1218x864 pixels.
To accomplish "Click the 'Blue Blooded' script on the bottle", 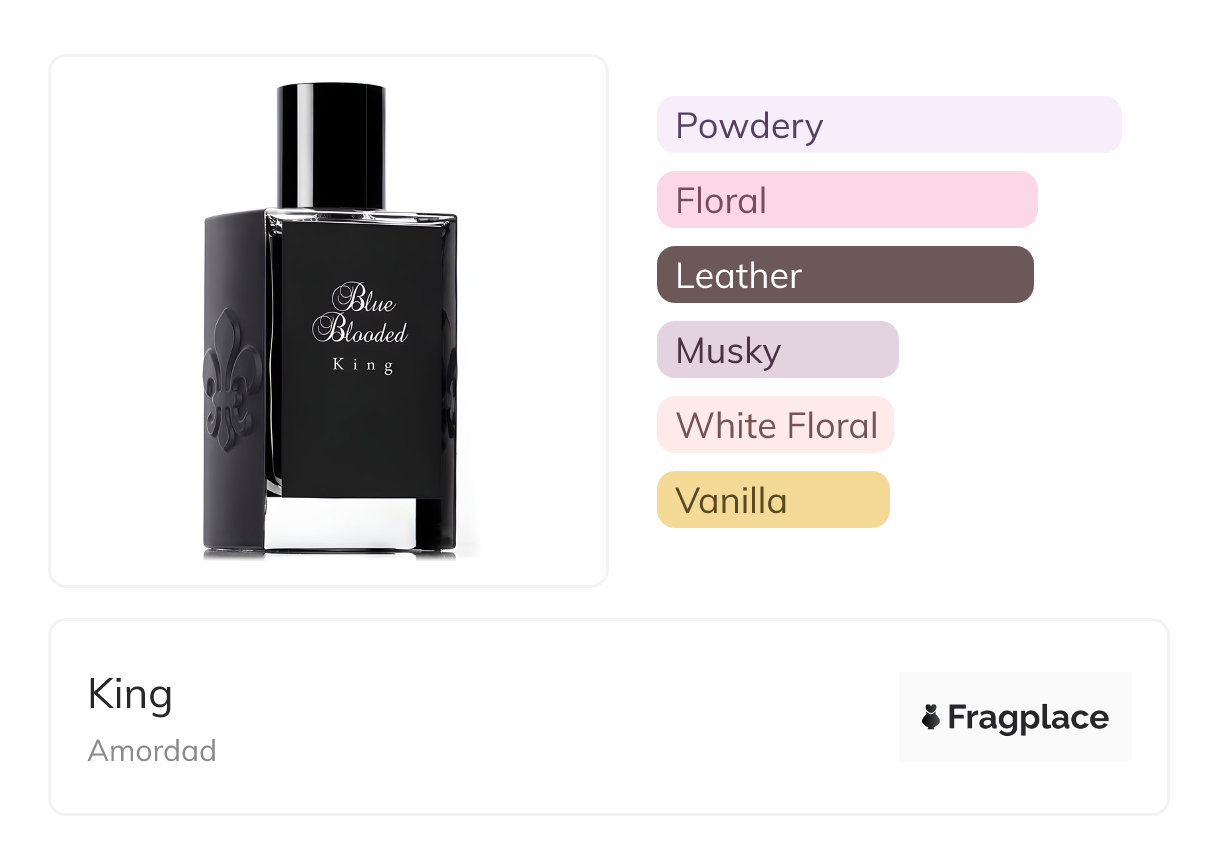I will 359,314.
